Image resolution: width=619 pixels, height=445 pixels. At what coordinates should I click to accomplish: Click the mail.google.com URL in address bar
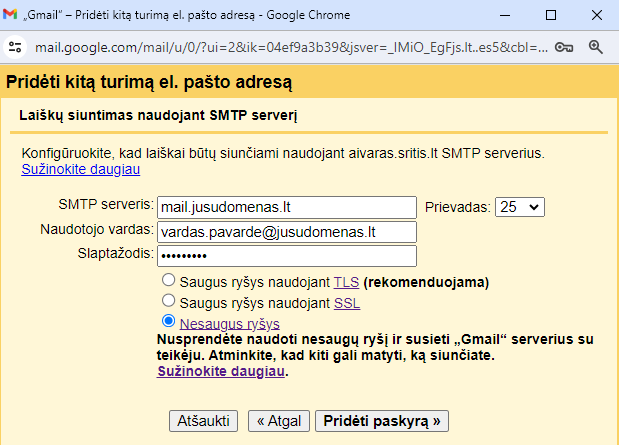click(x=291, y=48)
